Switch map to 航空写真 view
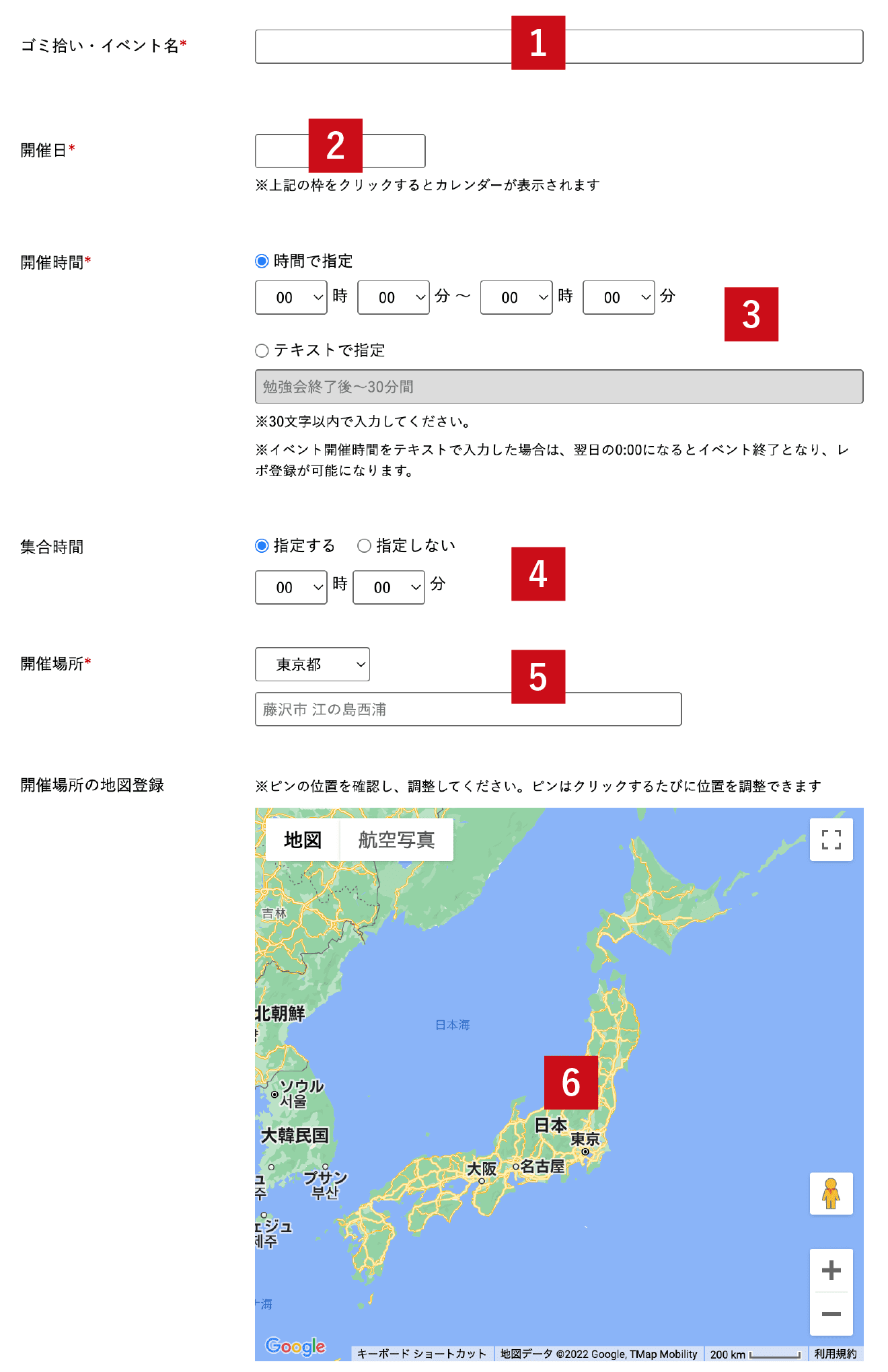Viewport: 888px width, 1372px height. click(396, 839)
